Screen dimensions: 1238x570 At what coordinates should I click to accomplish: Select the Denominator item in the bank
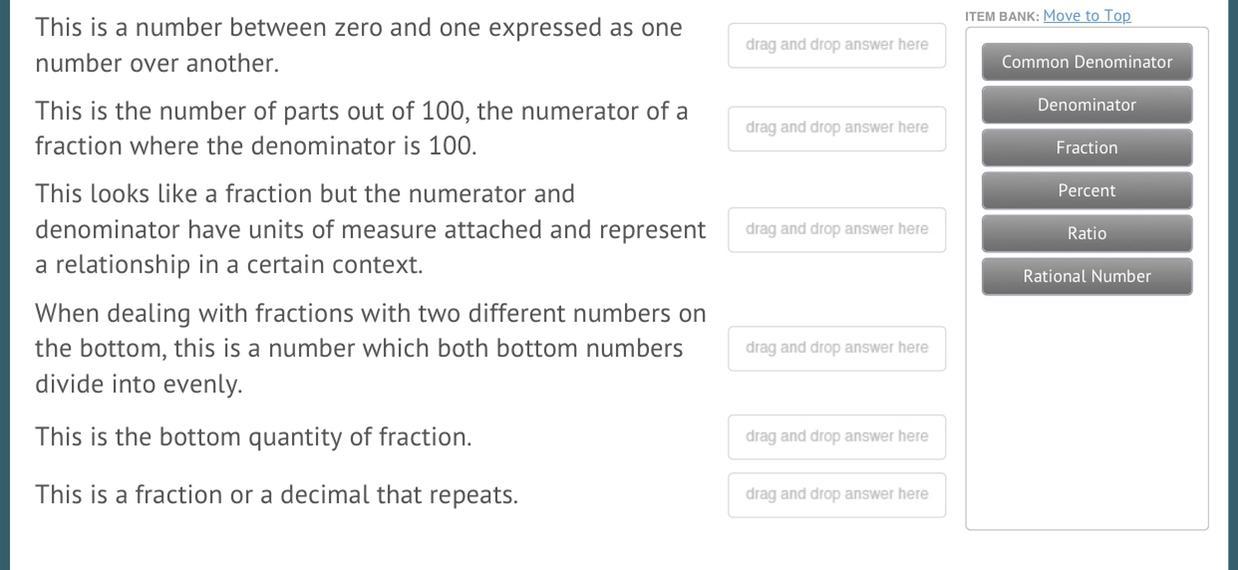pyautogui.click(x=1087, y=105)
